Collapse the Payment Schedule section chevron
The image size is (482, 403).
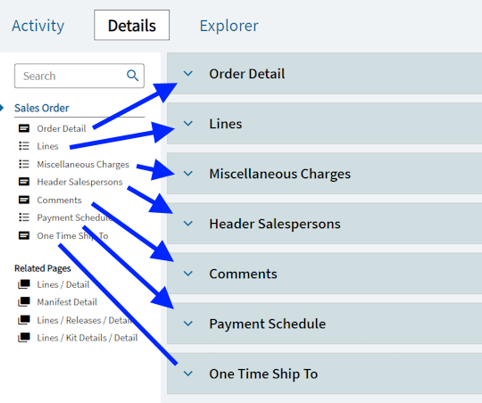pos(188,323)
